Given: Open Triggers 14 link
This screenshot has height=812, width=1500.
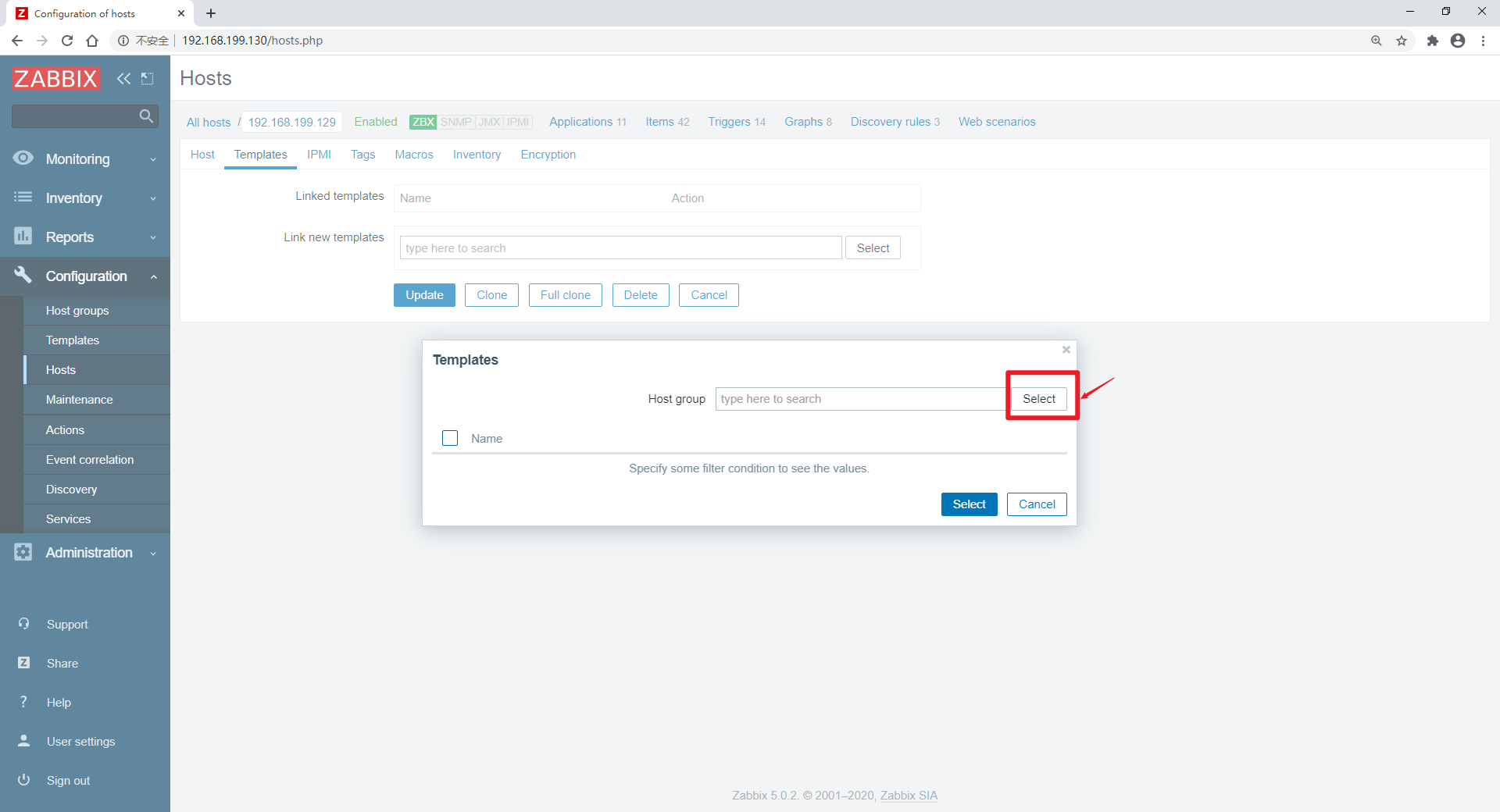Looking at the screenshot, I should pyautogui.click(x=737, y=122).
